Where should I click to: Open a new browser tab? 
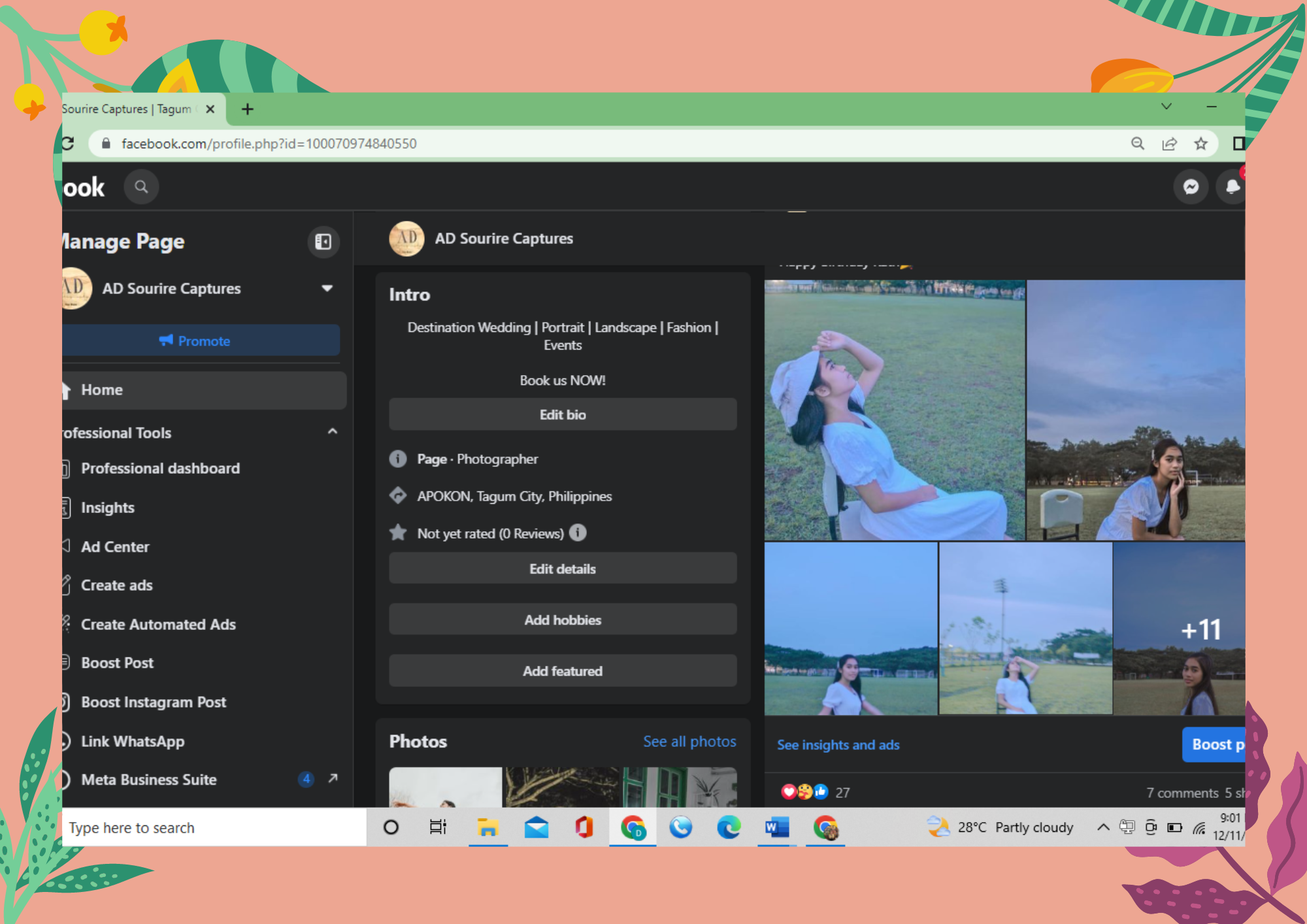coord(247,109)
